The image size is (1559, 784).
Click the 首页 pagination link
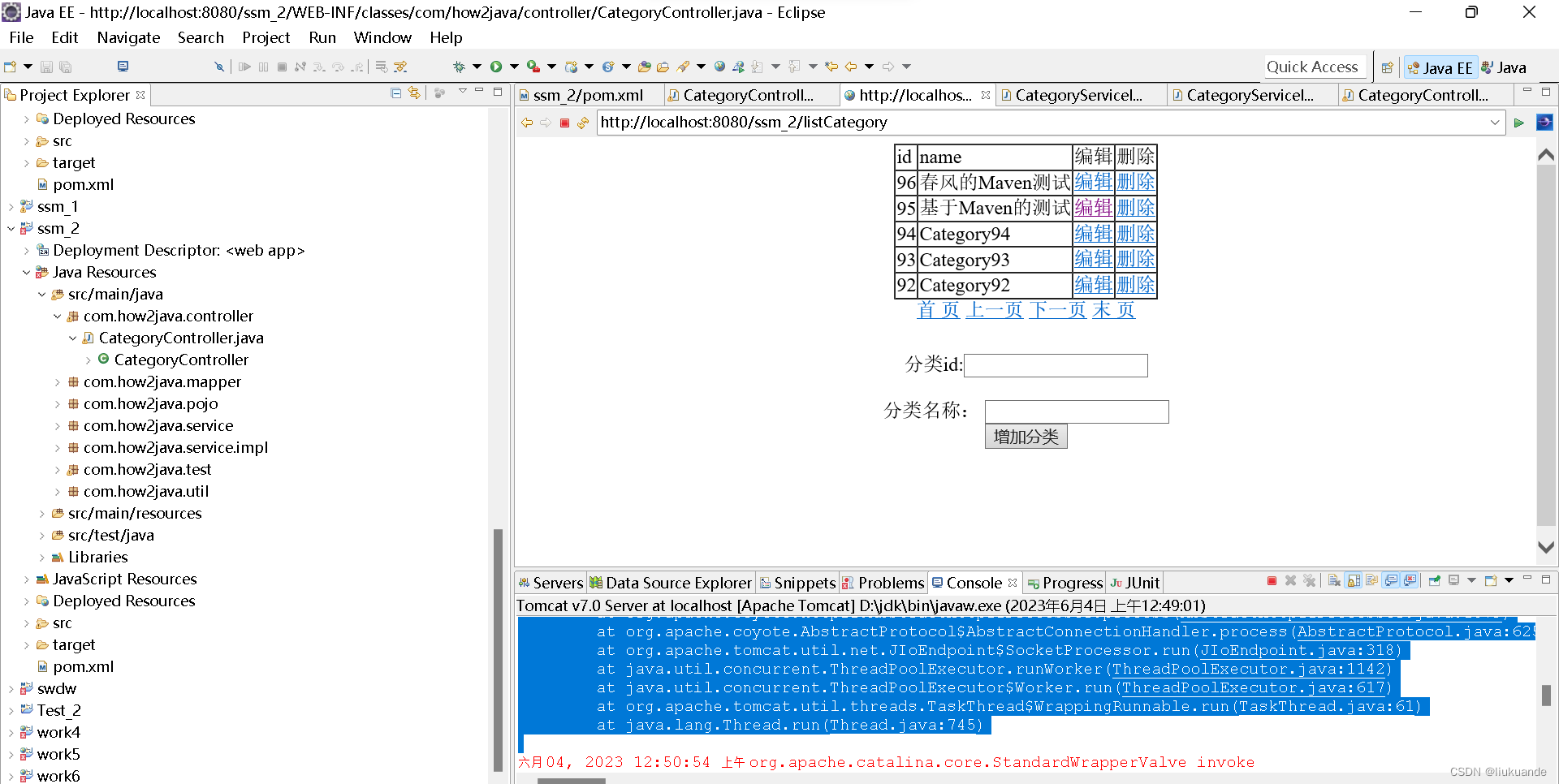[939, 310]
